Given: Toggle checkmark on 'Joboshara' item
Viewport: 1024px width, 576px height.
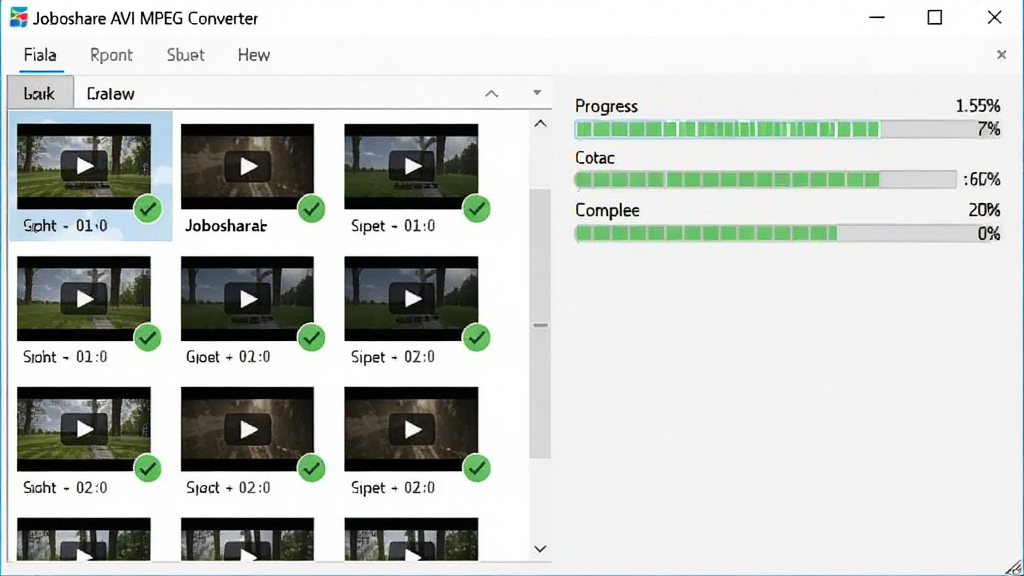Looking at the screenshot, I should (312, 209).
